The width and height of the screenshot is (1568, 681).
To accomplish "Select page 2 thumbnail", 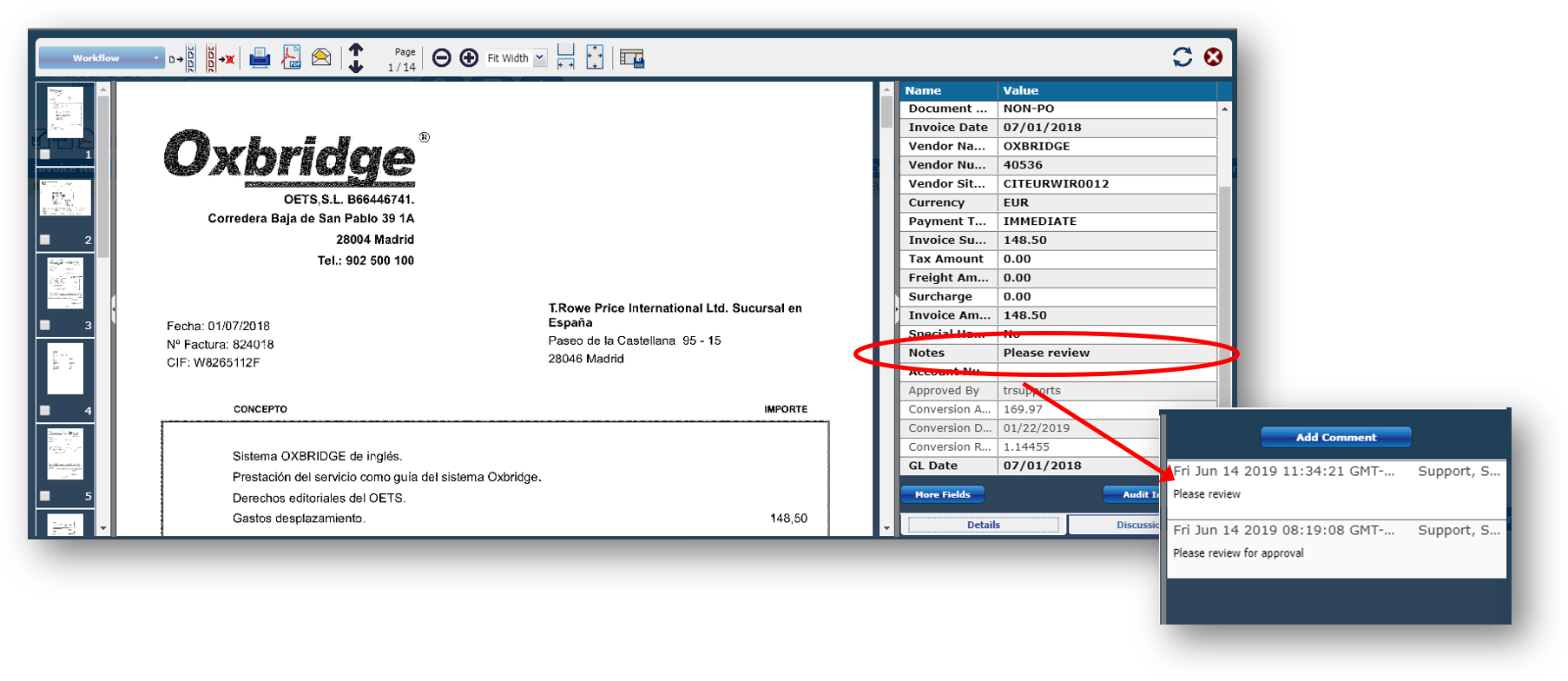I will pos(65,198).
